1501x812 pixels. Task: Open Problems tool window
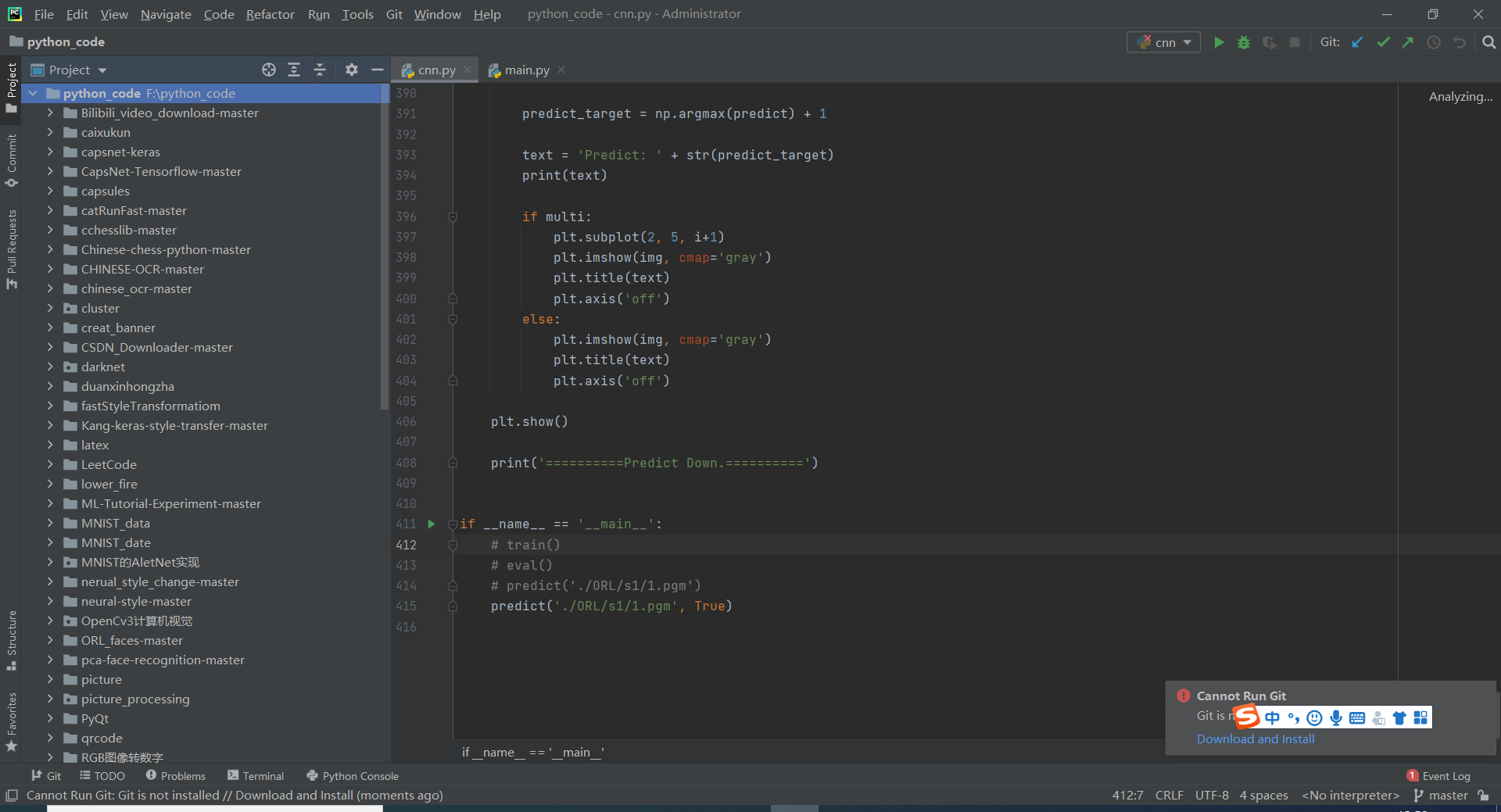coord(176,776)
